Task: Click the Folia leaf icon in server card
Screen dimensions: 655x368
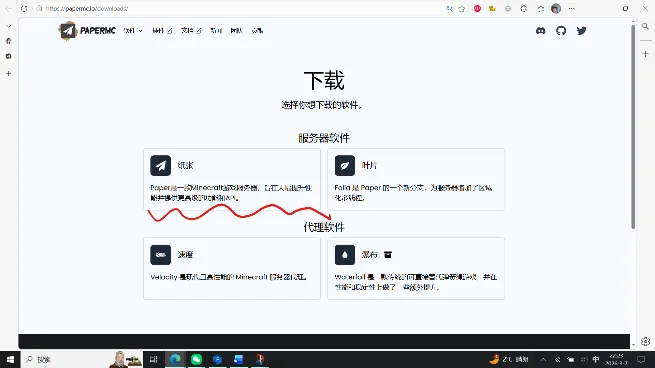Action: point(345,165)
